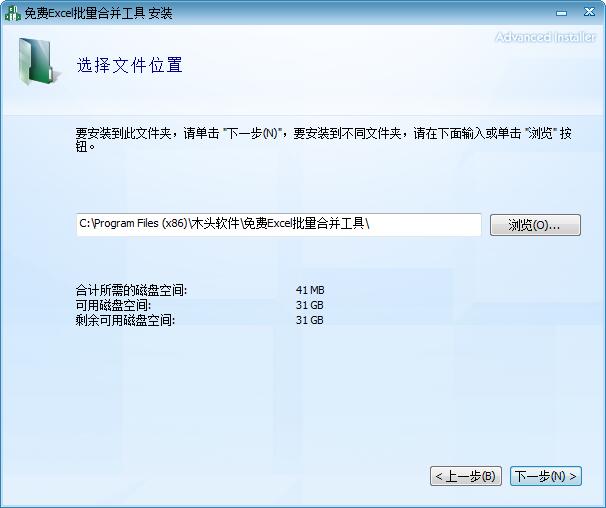The width and height of the screenshot is (606, 508).
Task: Click the window title 免费Excel批量合并工具 安装
Action: [98, 14]
